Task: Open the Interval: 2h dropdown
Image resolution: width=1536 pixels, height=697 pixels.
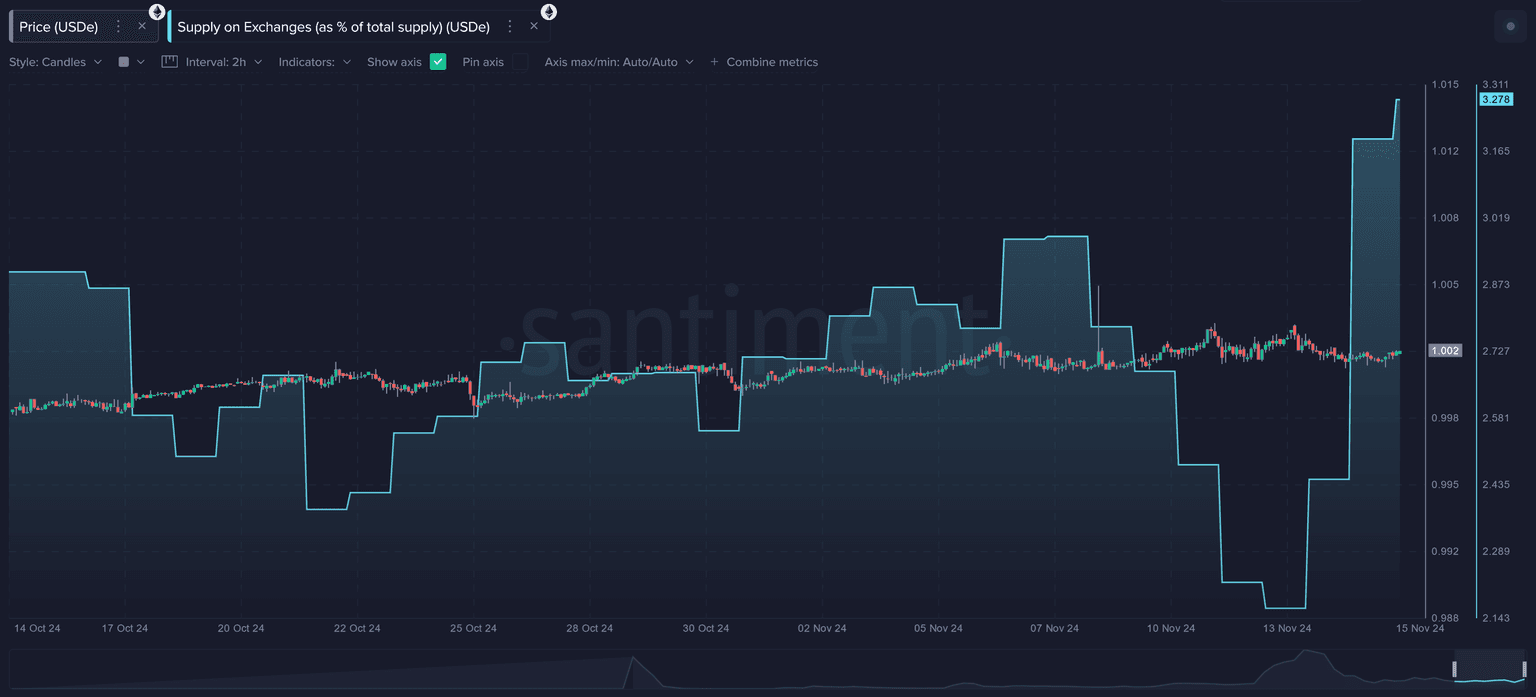Action: (223, 62)
